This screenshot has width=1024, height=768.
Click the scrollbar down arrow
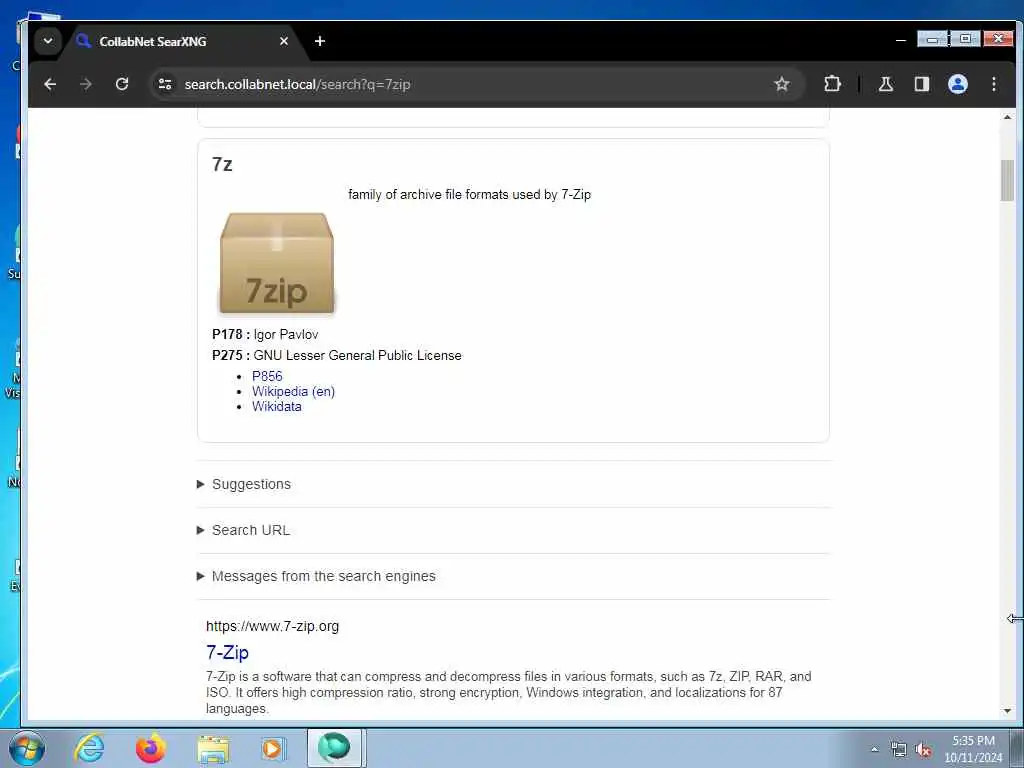(x=1007, y=711)
